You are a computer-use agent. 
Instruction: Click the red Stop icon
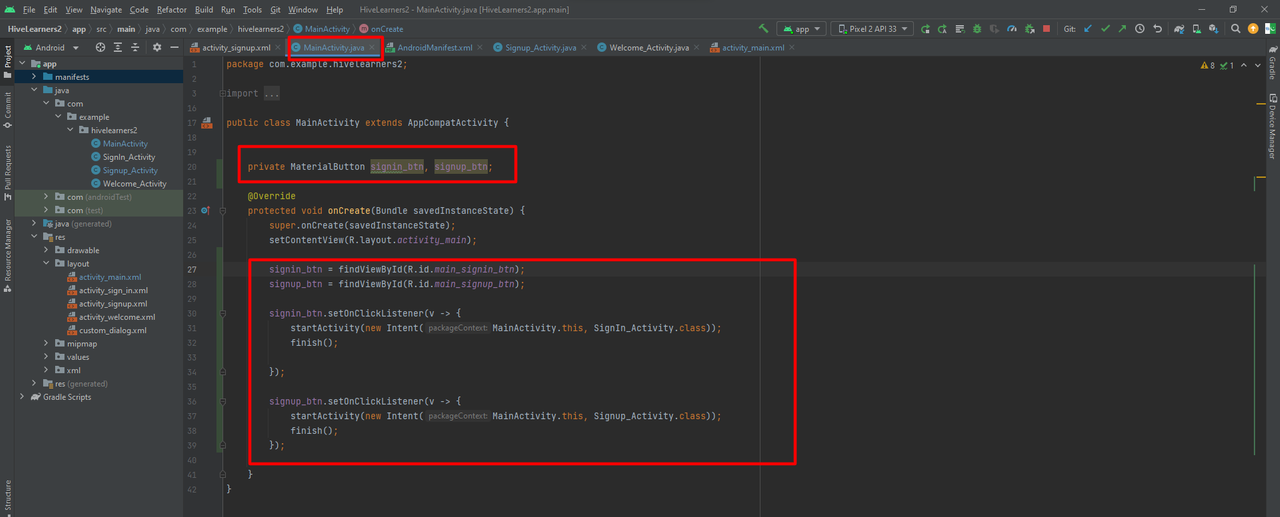coord(1046,29)
